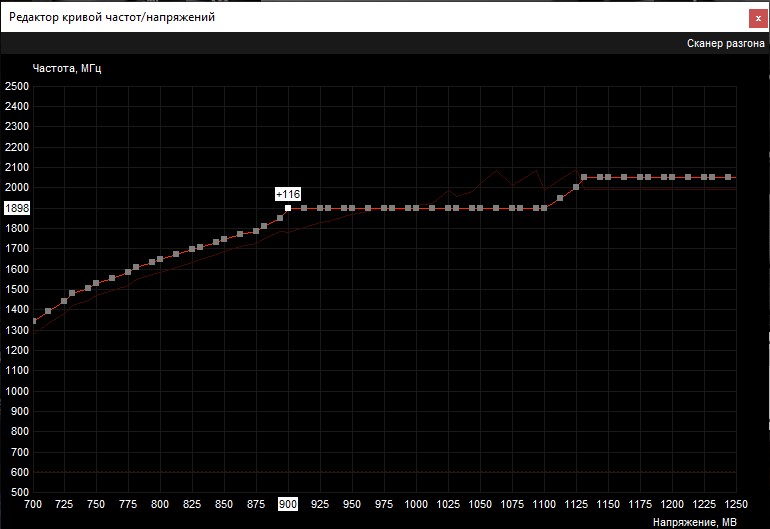This screenshot has height=529, width=770.
Task: Select the curve point at 750 mV
Action: point(96,283)
